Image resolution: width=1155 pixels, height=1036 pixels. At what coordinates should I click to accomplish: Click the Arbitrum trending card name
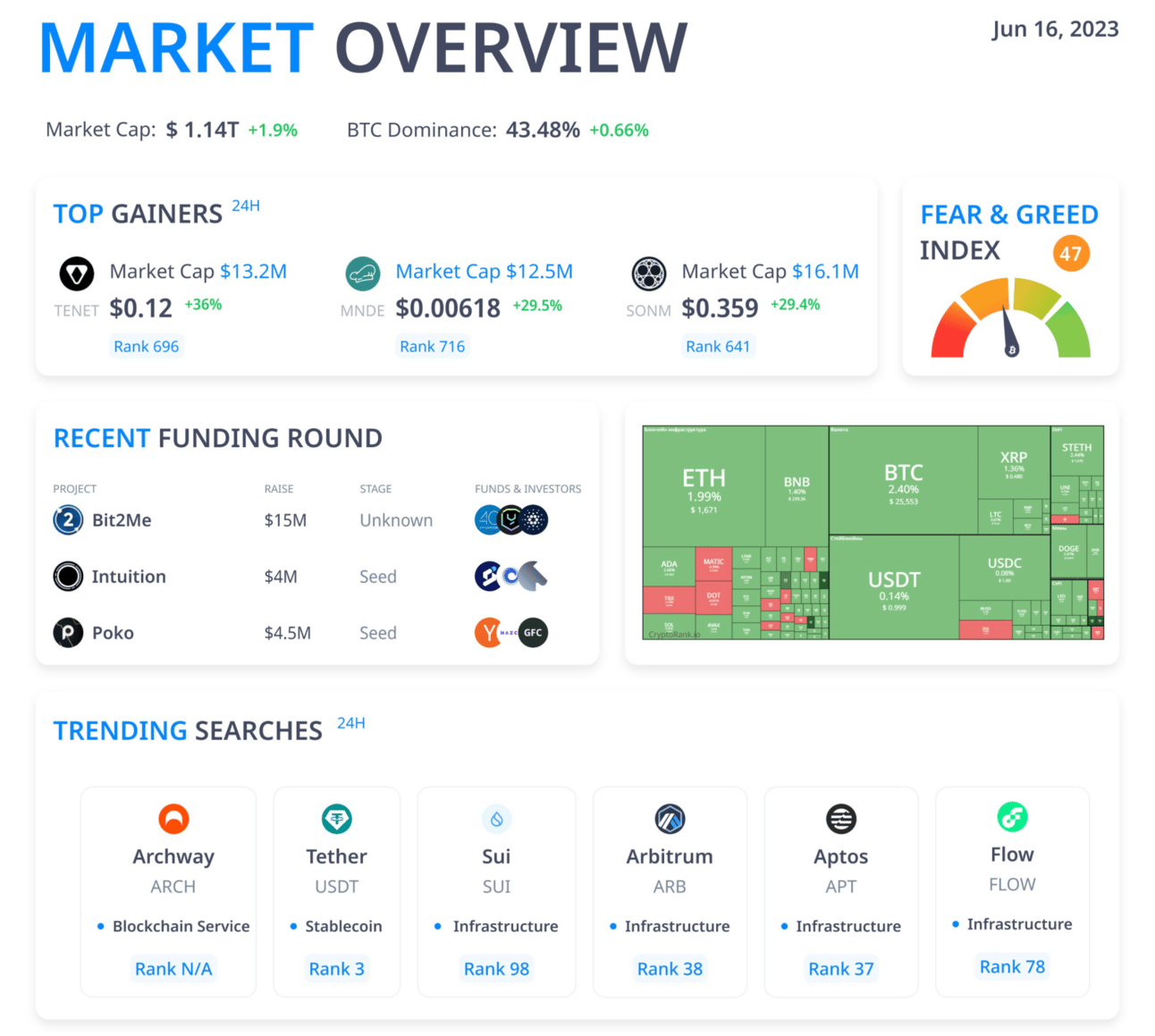[670, 856]
